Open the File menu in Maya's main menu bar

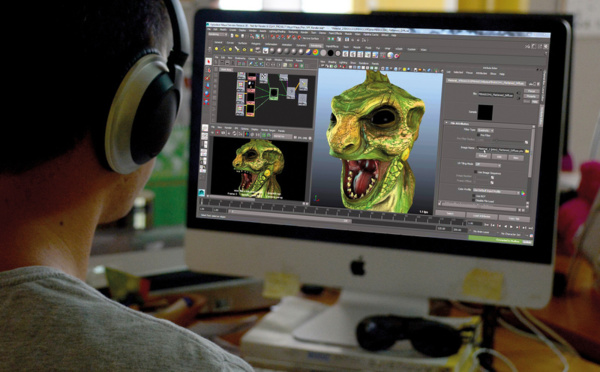[x=209, y=29]
